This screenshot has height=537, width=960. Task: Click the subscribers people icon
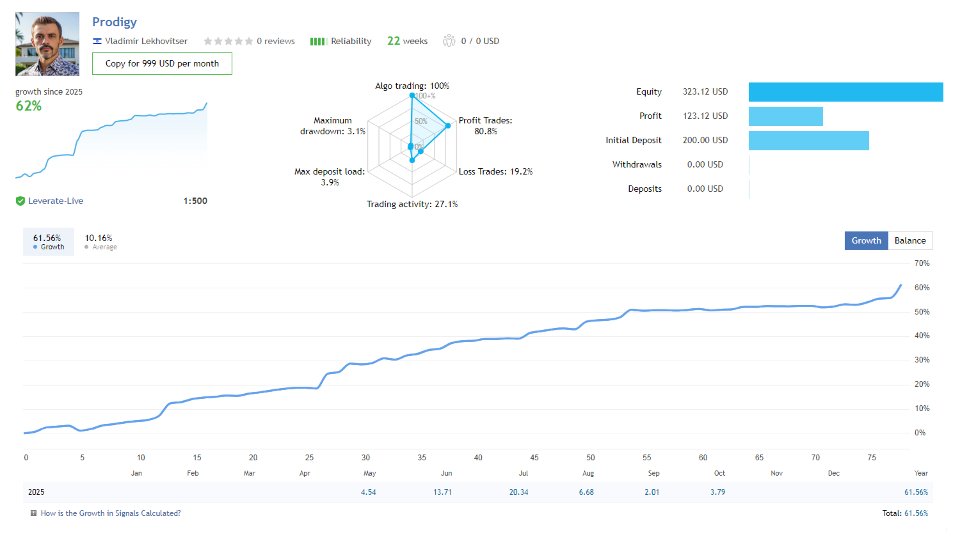pos(447,41)
